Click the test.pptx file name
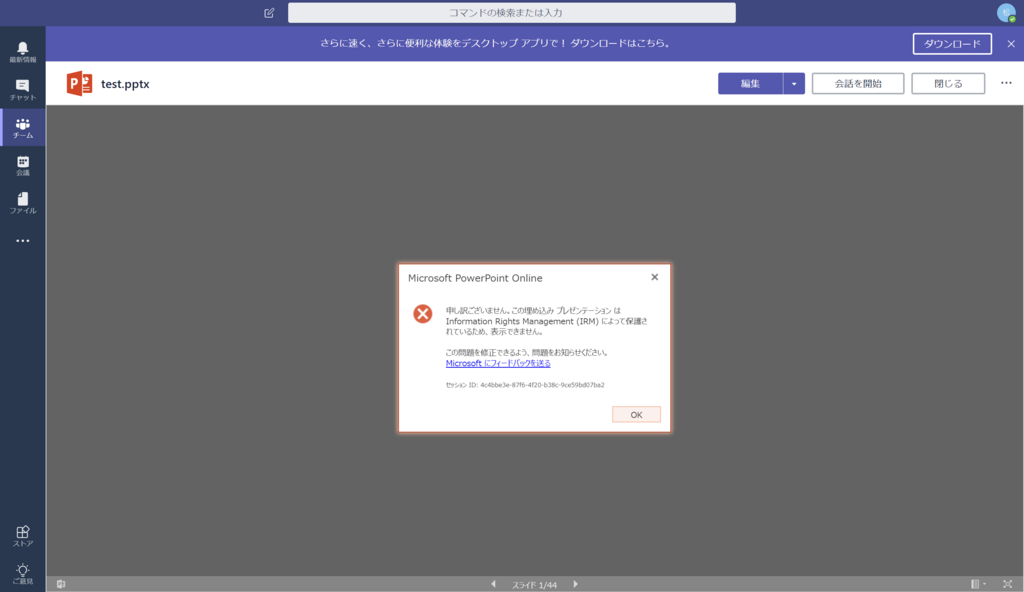The image size is (1024, 592). coord(125,84)
